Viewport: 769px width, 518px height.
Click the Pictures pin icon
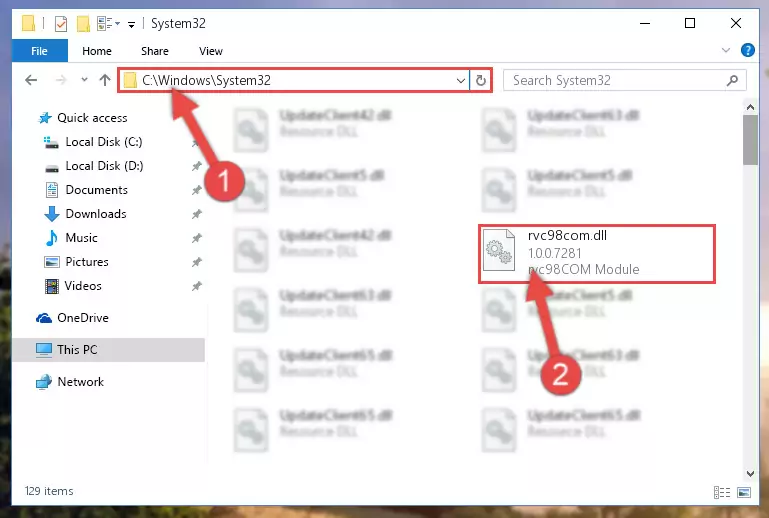tap(196, 262)
